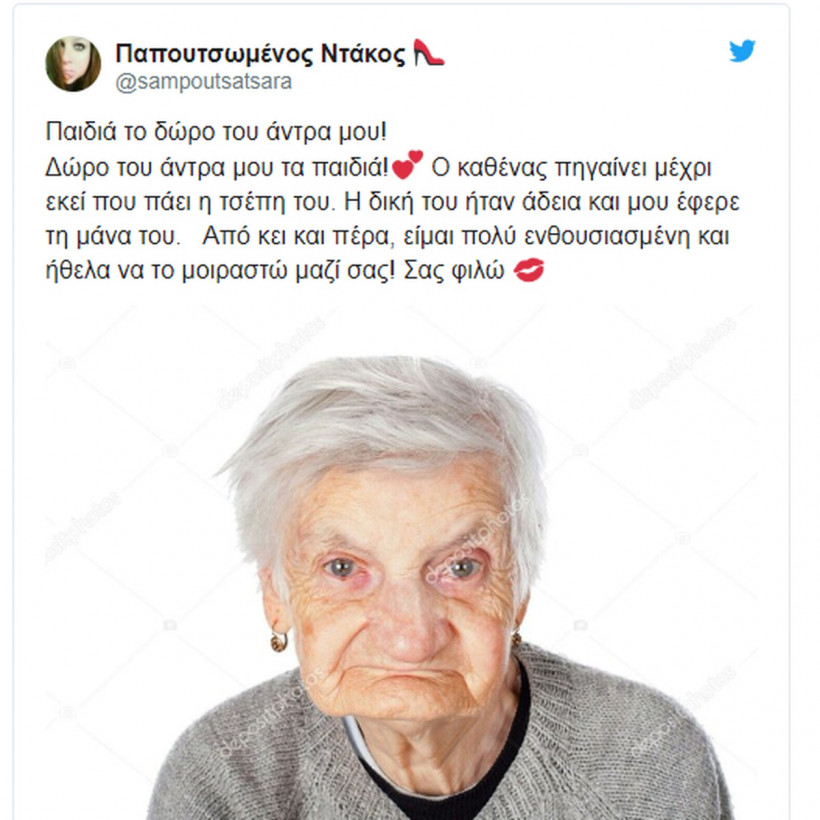Click the small camera watermark icon left of the face
820x820 pixels.
tap(169, 625)
